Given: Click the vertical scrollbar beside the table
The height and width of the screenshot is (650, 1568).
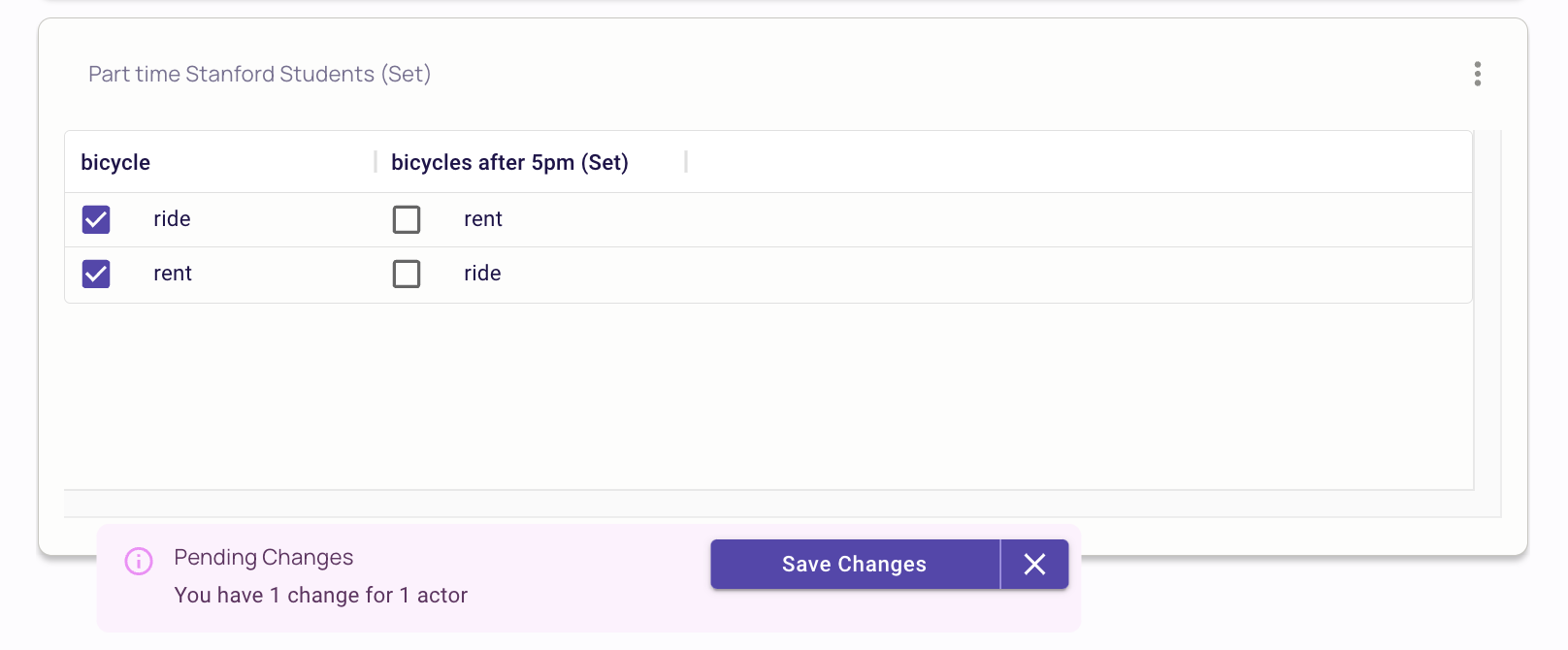Looking at the screenshot, I should coord(1487,310).
